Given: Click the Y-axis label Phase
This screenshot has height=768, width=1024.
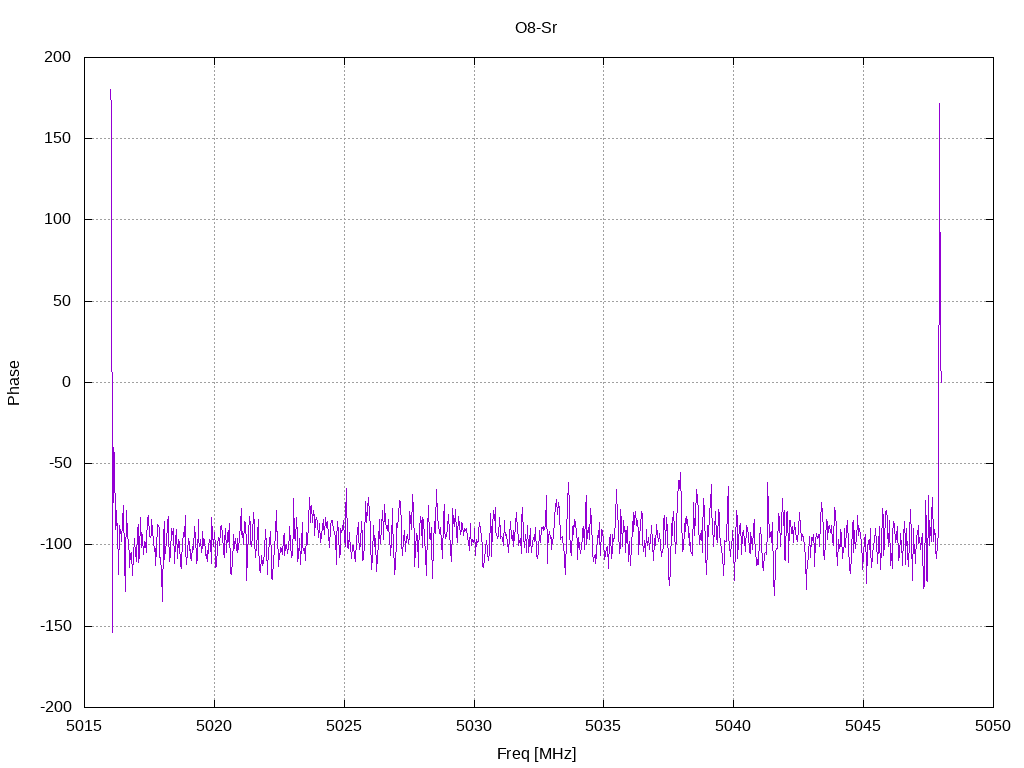Looking at the screenshot, I should point(14,383).
